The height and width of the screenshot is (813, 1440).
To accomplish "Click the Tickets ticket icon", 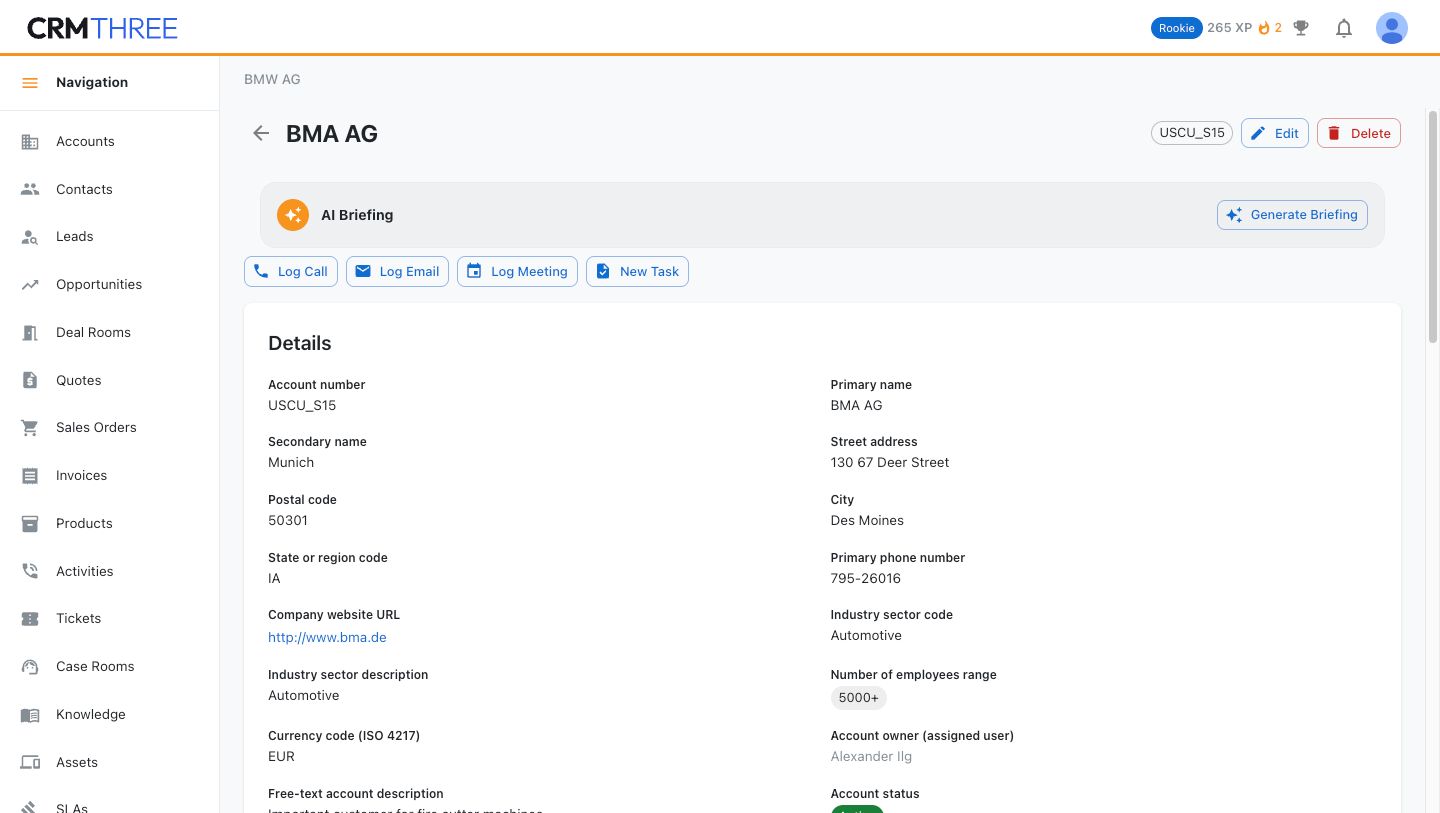I will (x=30, y=619).
